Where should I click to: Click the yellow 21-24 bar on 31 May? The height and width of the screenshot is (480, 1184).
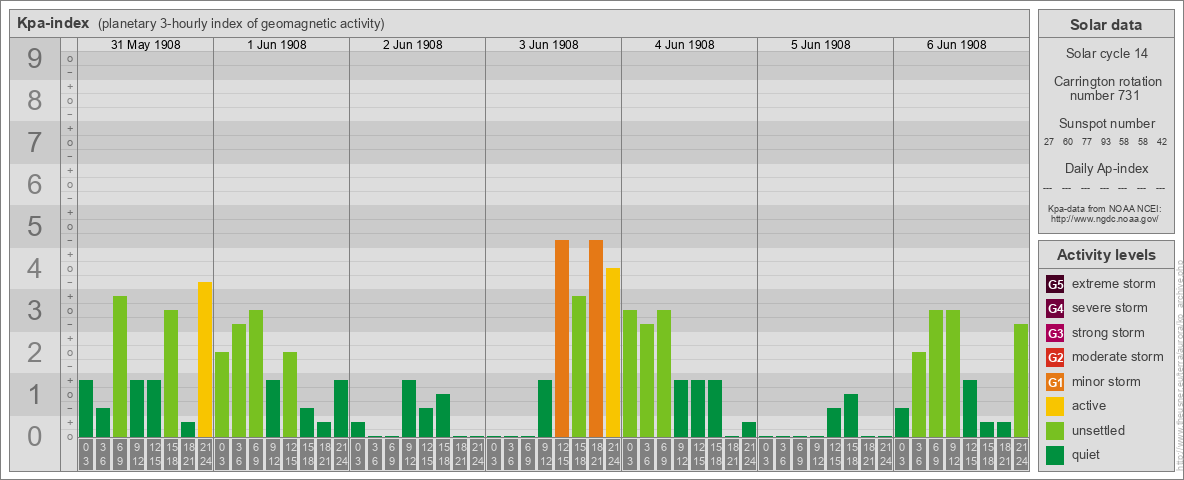click(x=205, y=359)
